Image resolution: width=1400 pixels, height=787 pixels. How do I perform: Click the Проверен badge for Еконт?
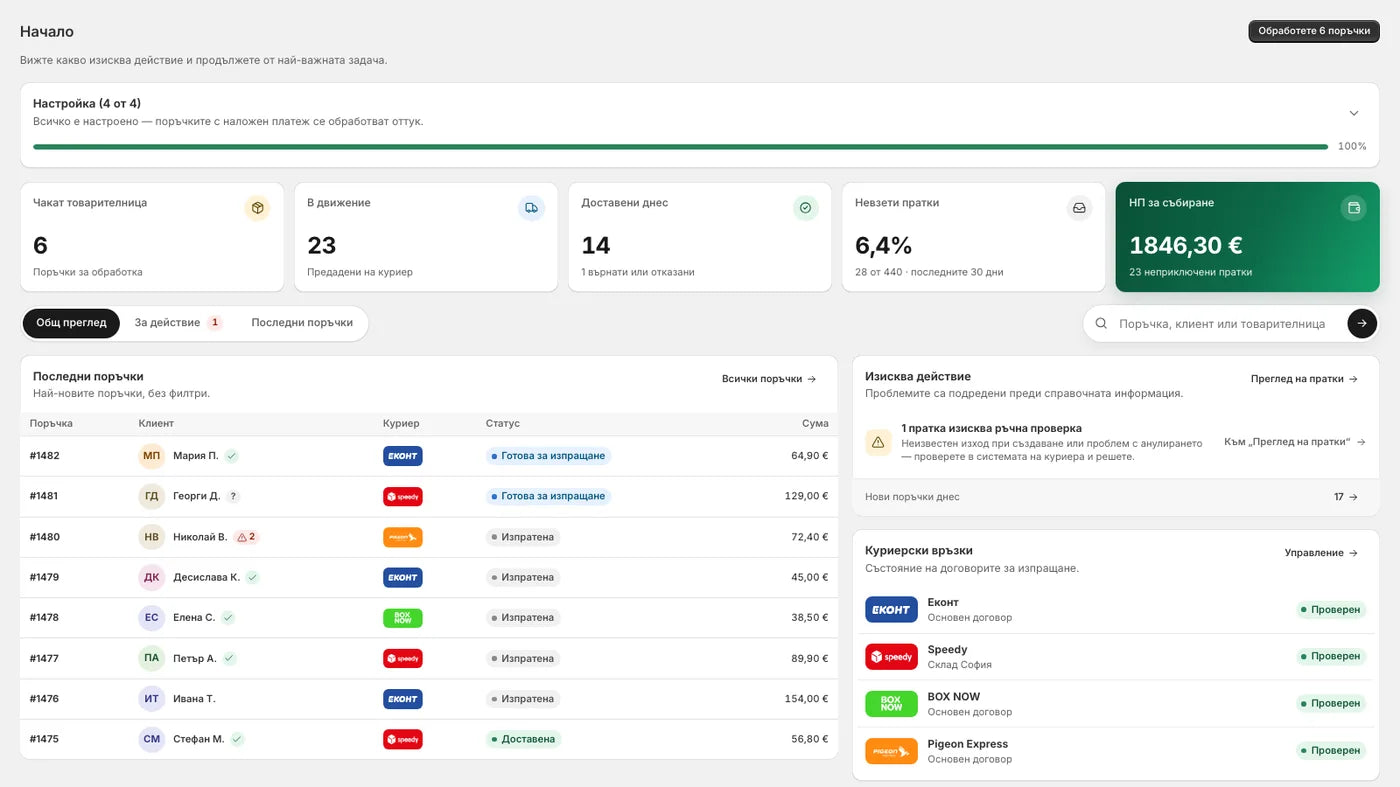pos(1330,610)
